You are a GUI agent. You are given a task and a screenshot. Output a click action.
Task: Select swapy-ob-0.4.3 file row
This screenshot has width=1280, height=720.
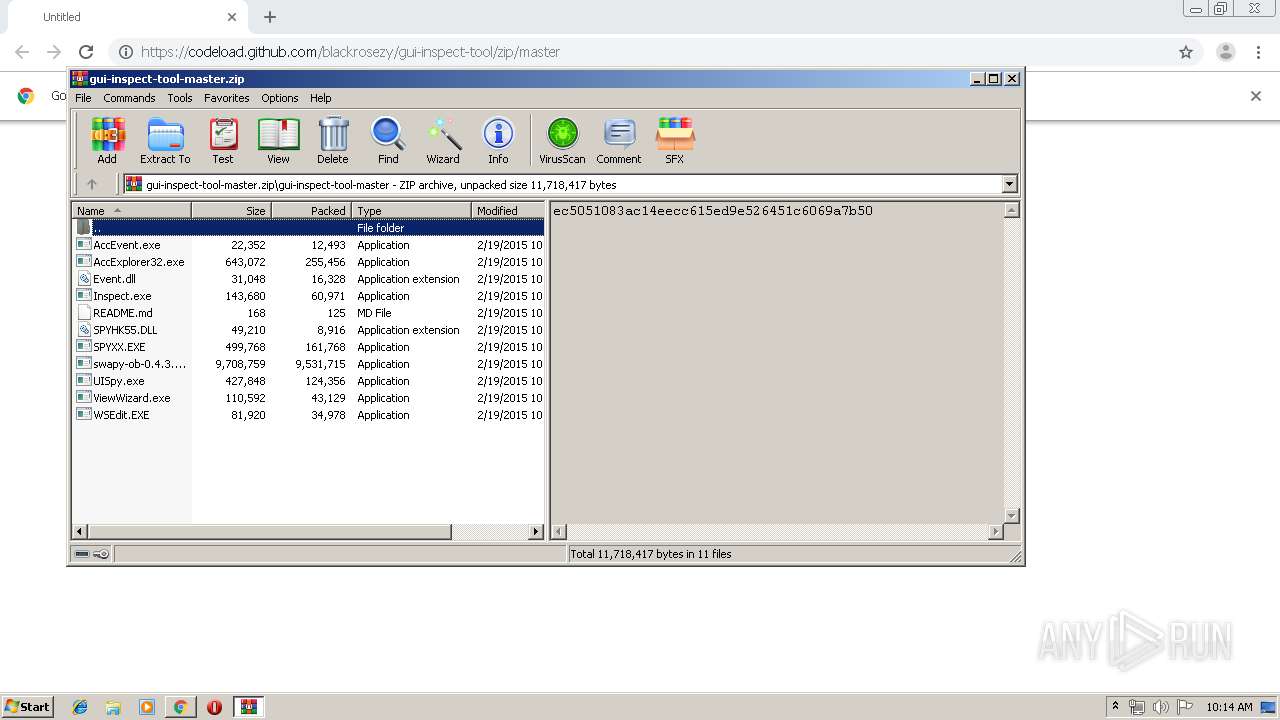pyautogui.click(x=308, y=364)
